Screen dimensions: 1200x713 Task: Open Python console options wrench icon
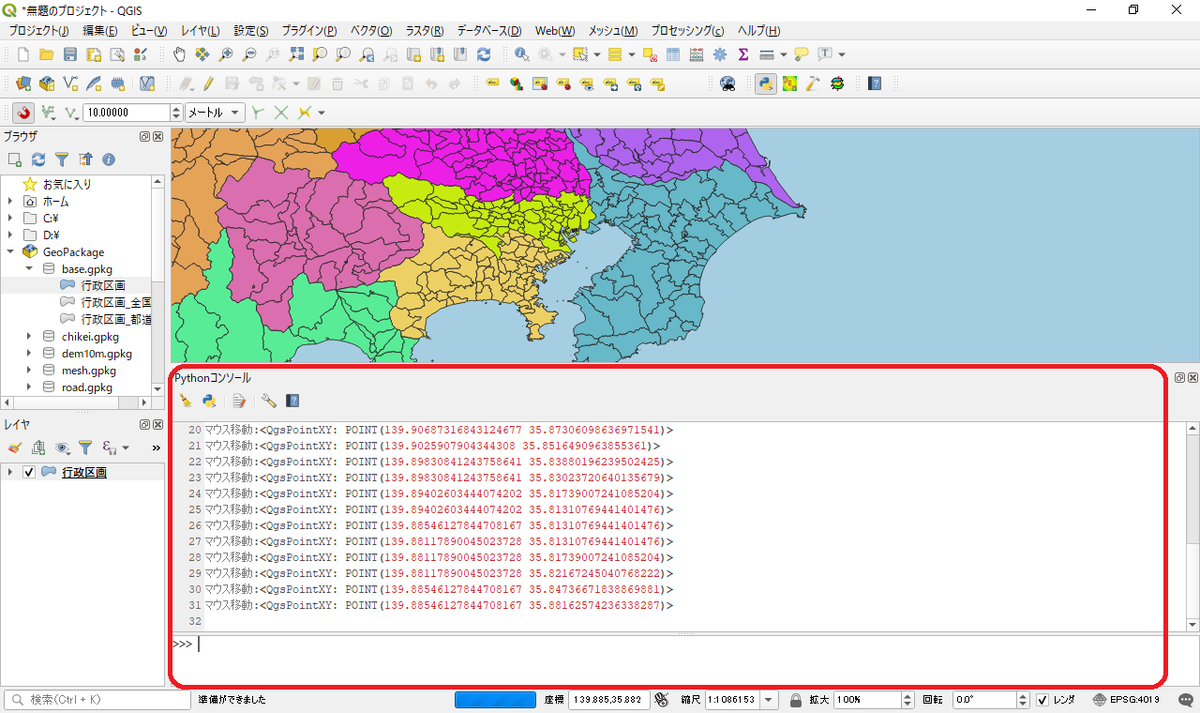point(269,401)
